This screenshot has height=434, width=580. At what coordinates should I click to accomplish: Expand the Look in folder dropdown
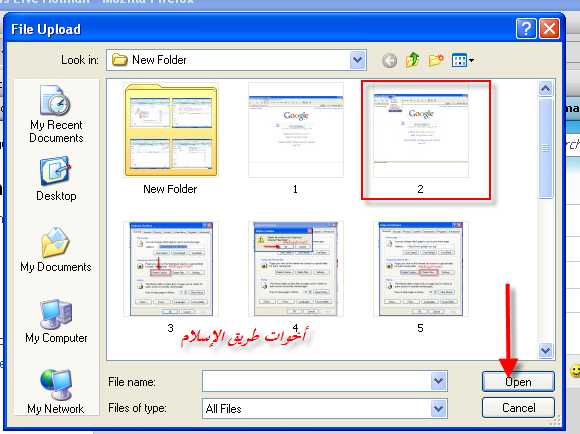click(x=357, y=60)
